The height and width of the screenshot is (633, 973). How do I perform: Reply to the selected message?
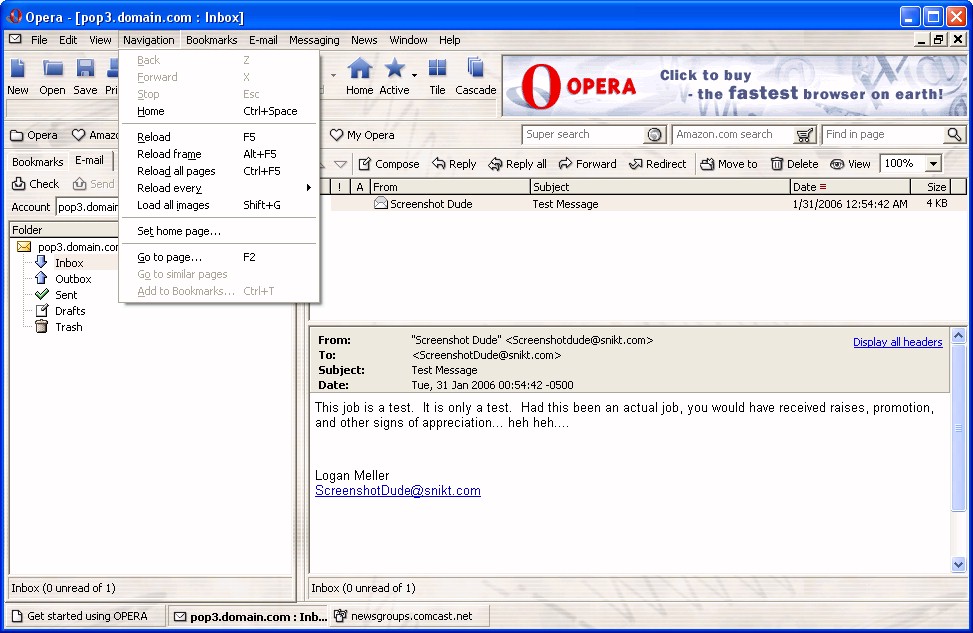click(x=454, y=164)
